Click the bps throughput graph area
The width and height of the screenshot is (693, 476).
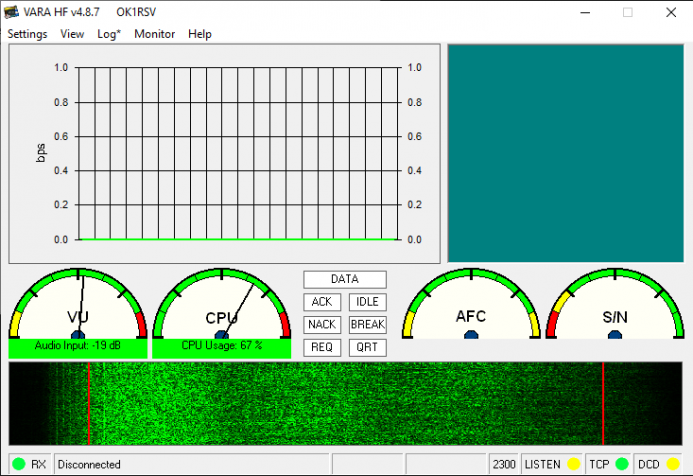coord(225,154)
